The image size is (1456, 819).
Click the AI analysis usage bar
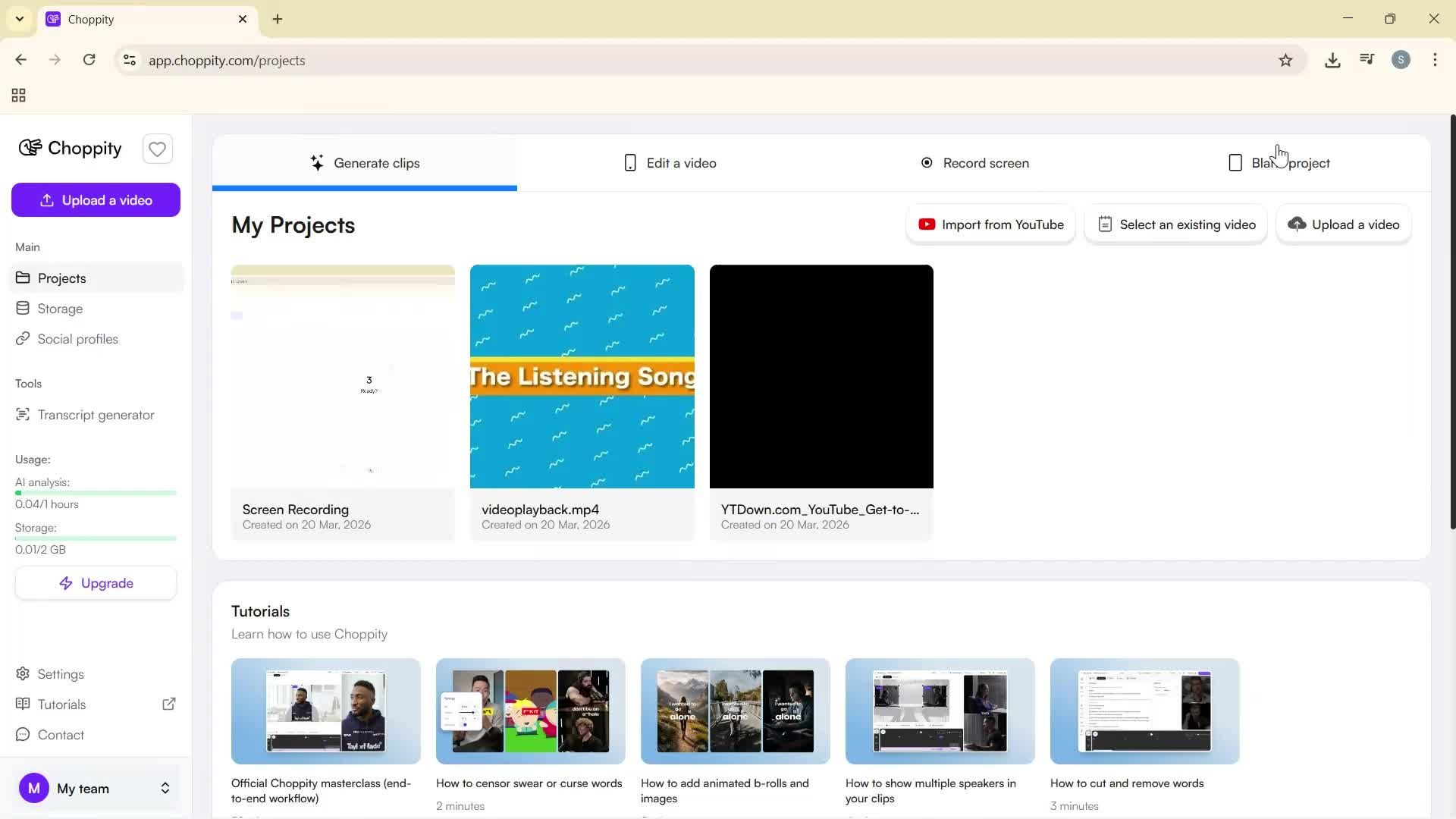pos(96,492)
